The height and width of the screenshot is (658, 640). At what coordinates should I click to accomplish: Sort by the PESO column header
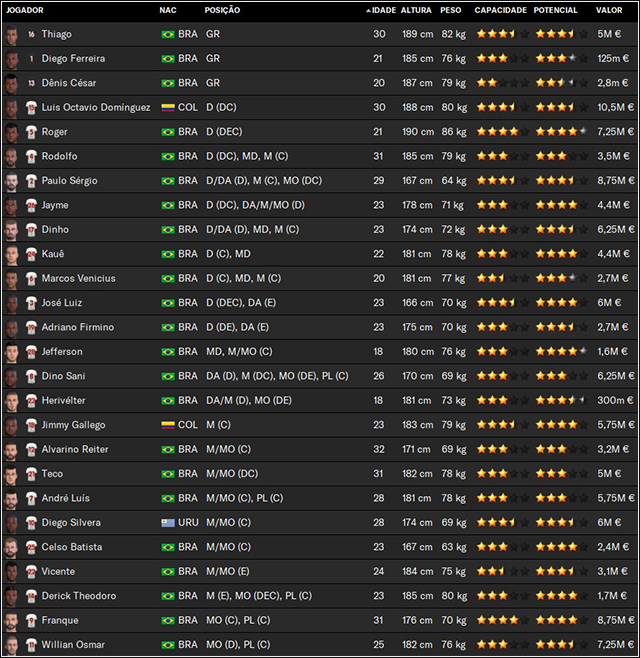click(x=450, y=10)
